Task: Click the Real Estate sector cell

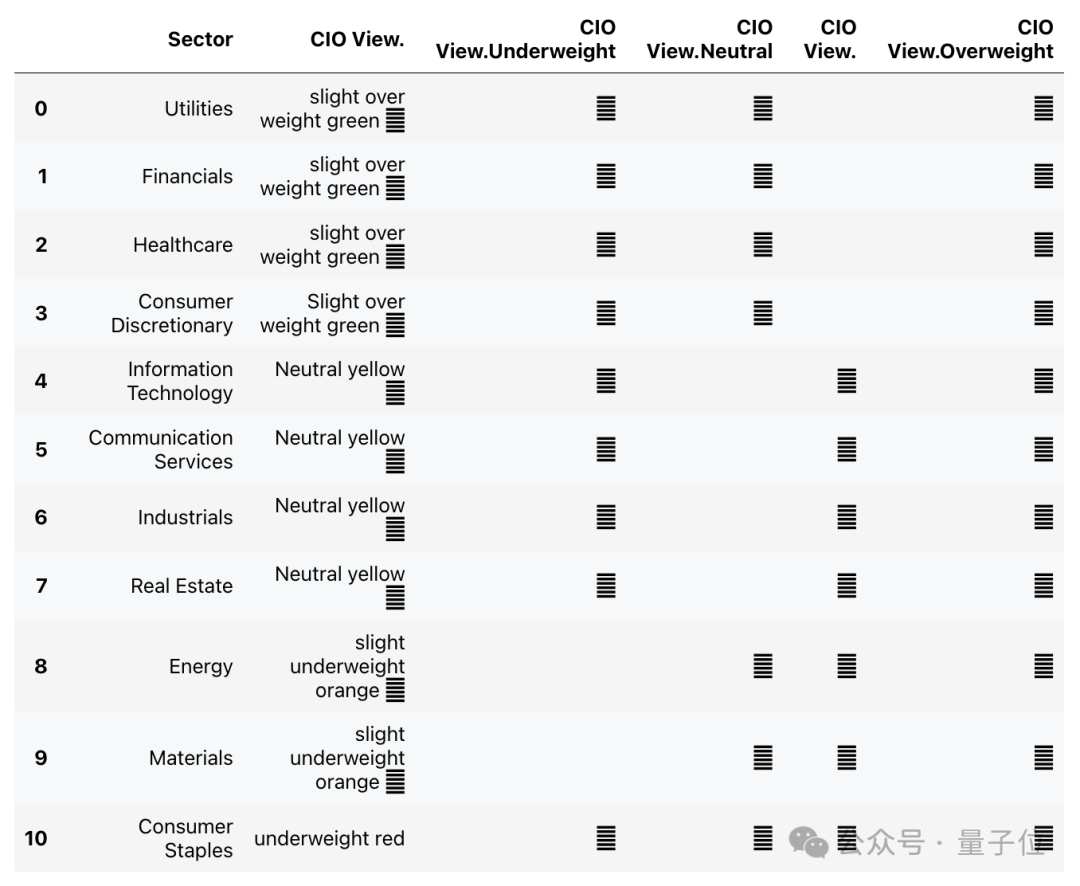Action: tap(181, 585)
